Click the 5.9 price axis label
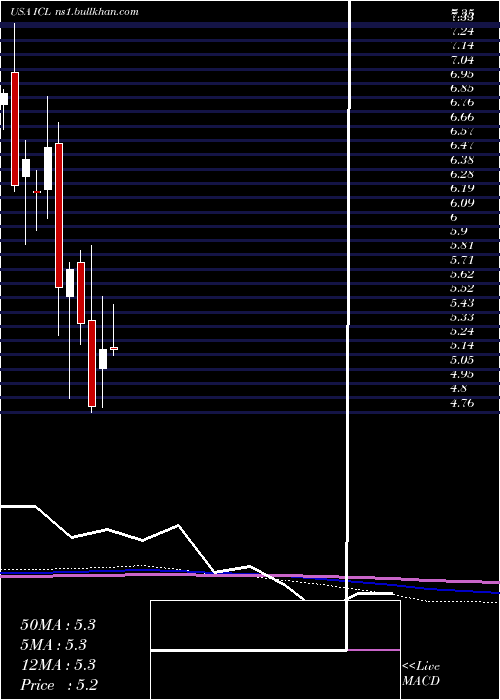The image size is (500, 700). [x=459, y=231]
